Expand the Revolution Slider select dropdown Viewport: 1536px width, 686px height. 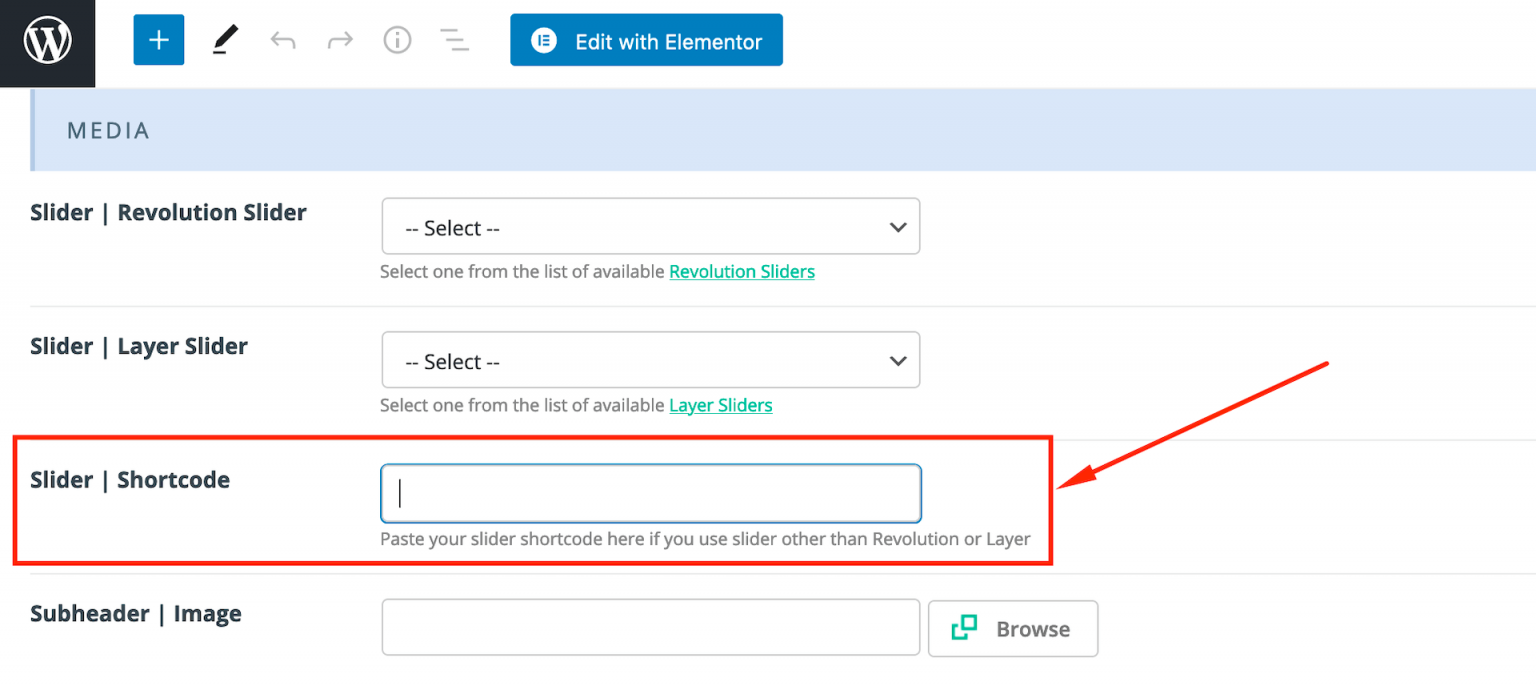(x=651, y=227)
